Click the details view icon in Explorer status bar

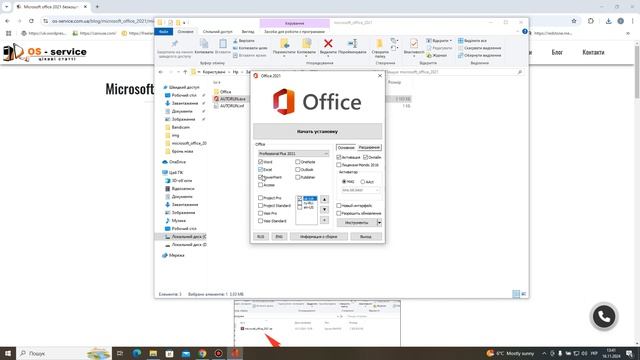(x=516, y=294)
